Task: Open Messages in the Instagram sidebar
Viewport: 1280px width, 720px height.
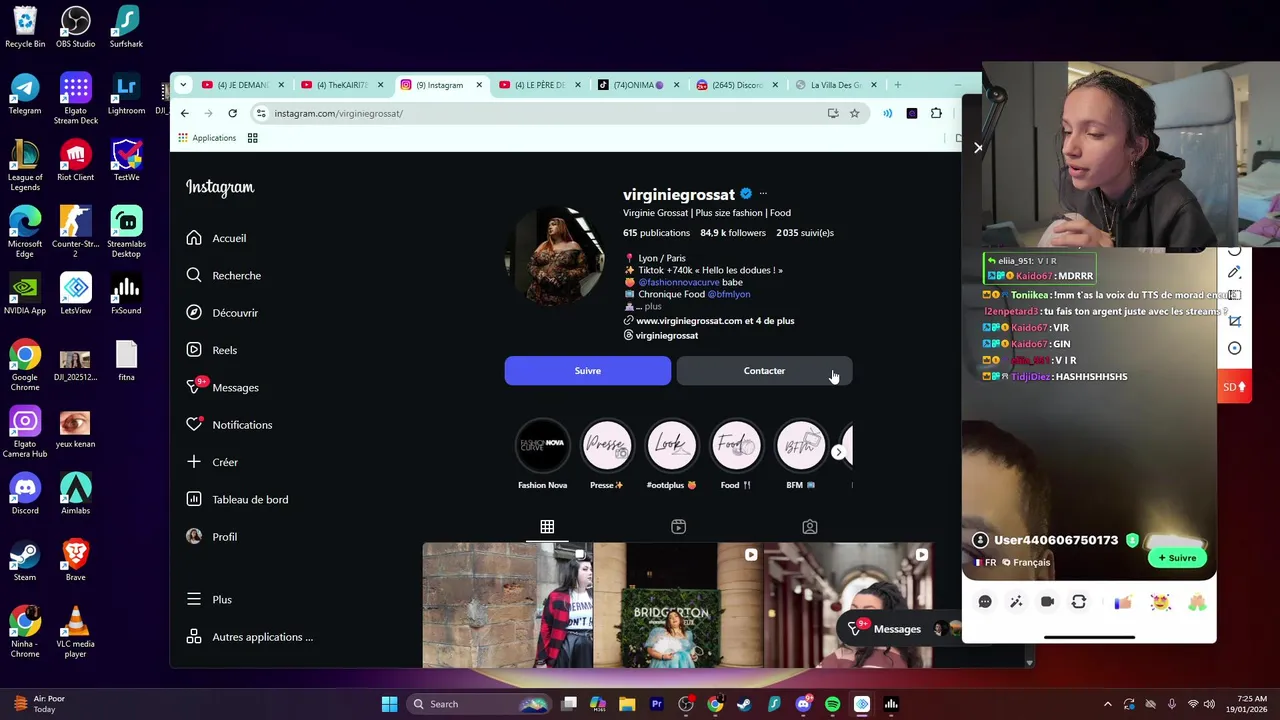Action: point(222,387)
